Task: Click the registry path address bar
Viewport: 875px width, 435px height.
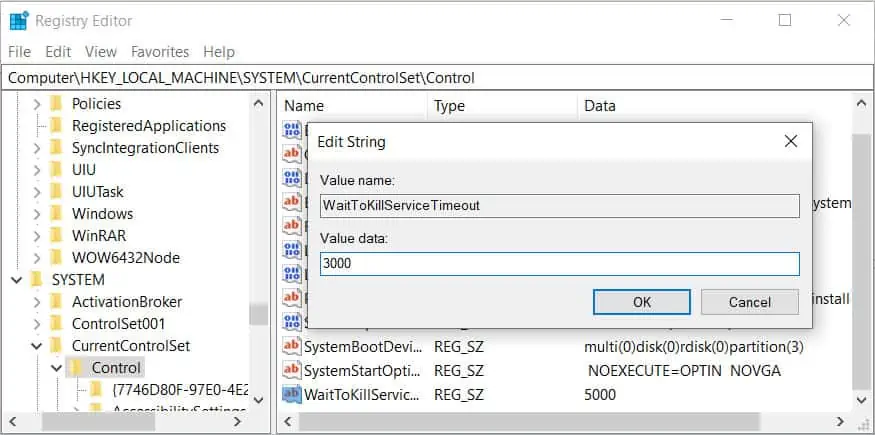Action: (437, 78)
